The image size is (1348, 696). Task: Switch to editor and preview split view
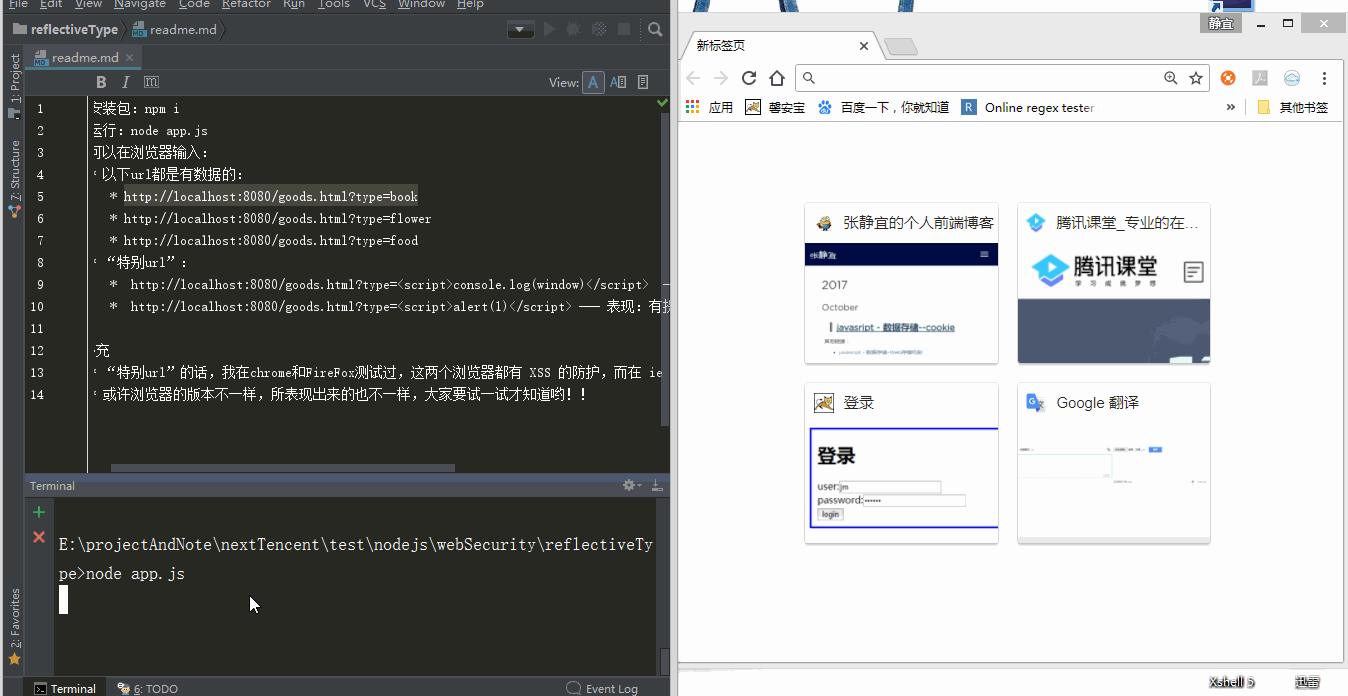(618, 82)
